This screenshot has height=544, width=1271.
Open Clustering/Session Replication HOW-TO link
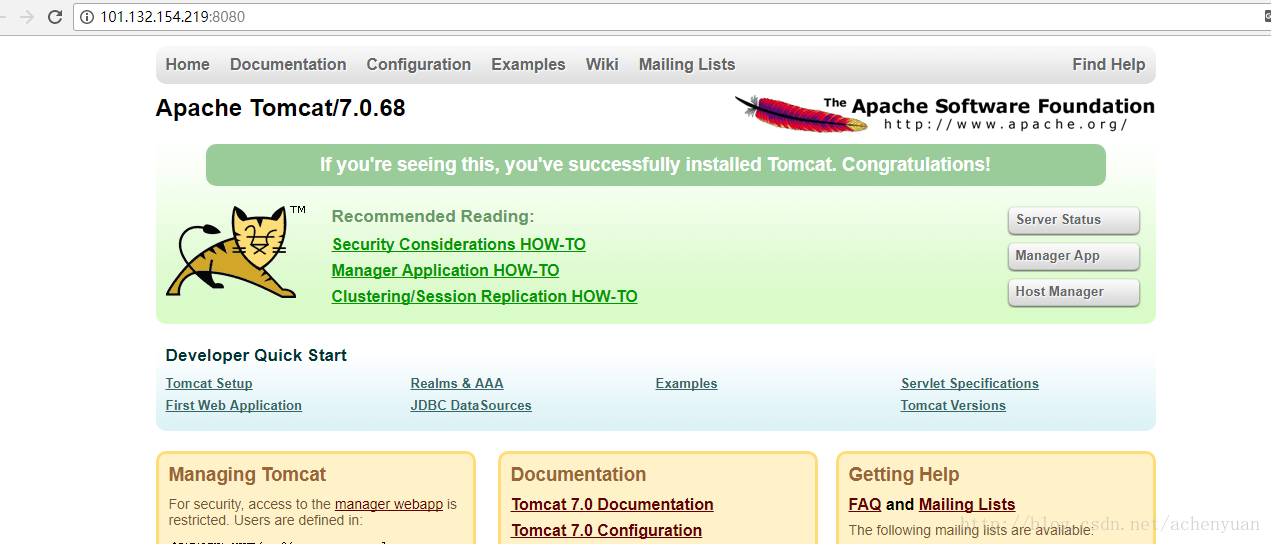point(484,296)
